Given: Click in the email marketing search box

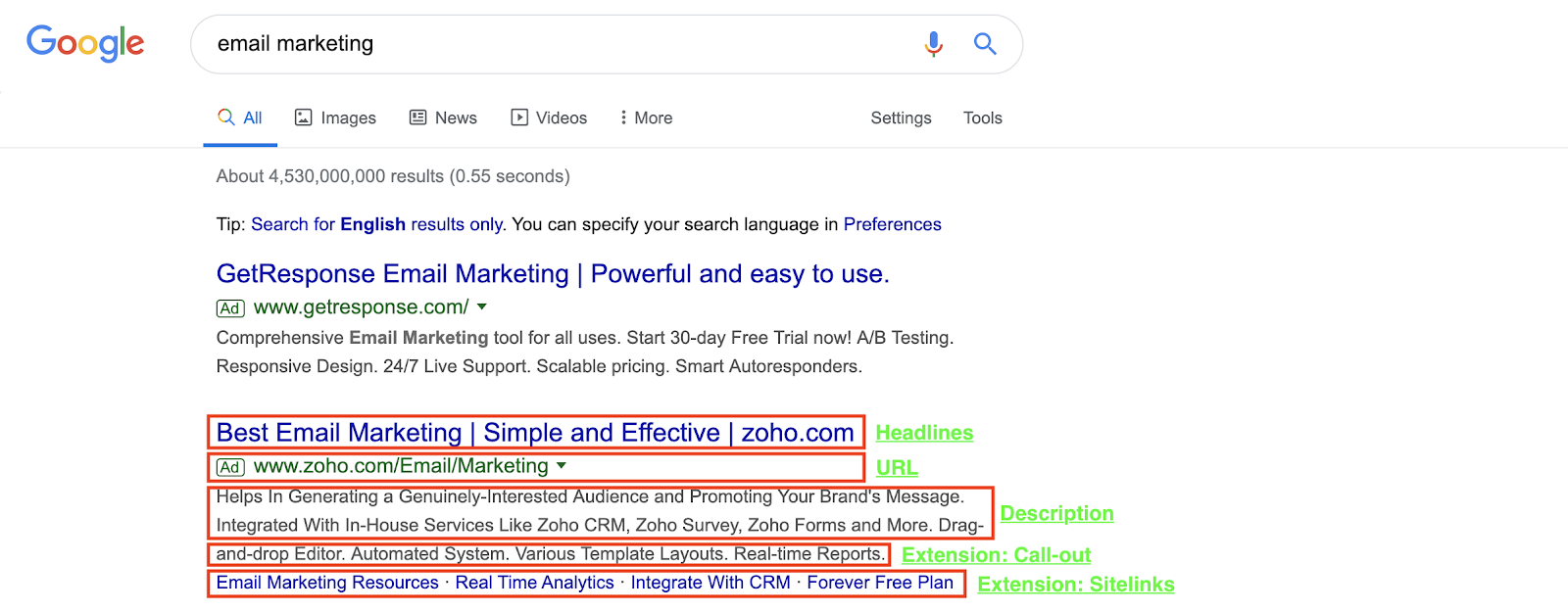Looking at the screenshot, I should (549, 44).
